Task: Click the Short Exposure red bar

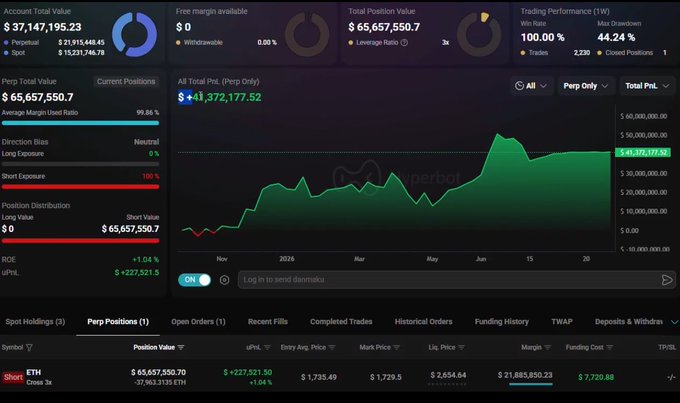Action: (80, 187)
